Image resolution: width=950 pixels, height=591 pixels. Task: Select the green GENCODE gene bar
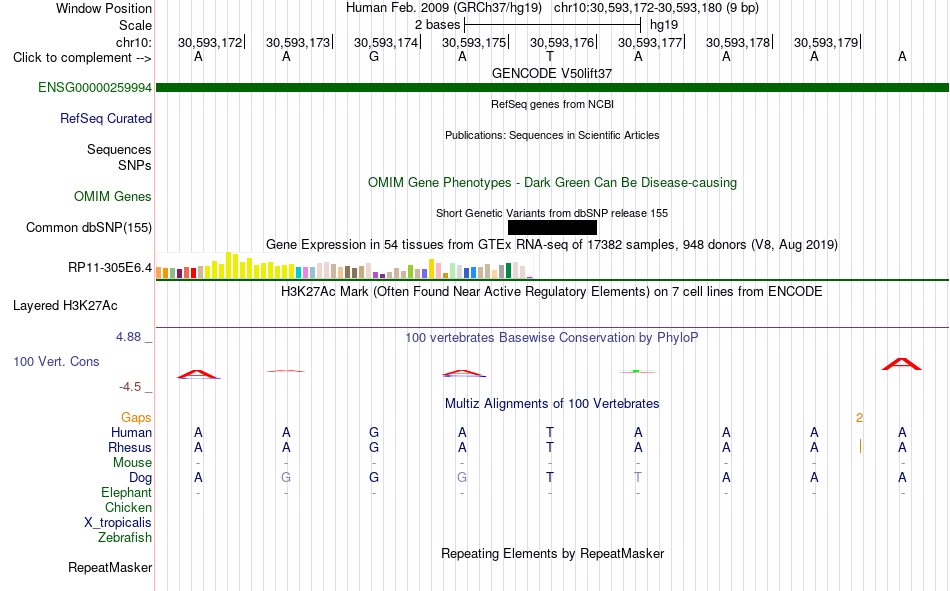tap(552, 87)
